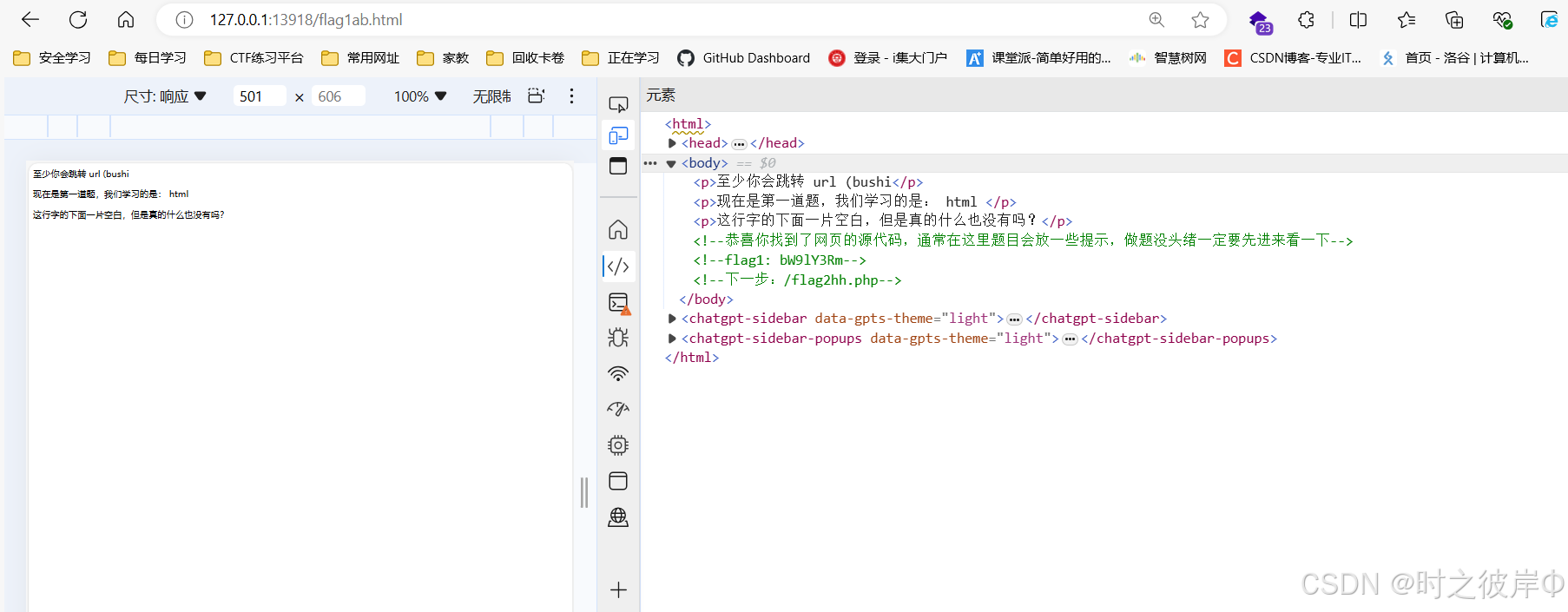This screenshot has height=612, width=1568.
Task: Toggle device emulation mode
Action: (x=618, y=135)
